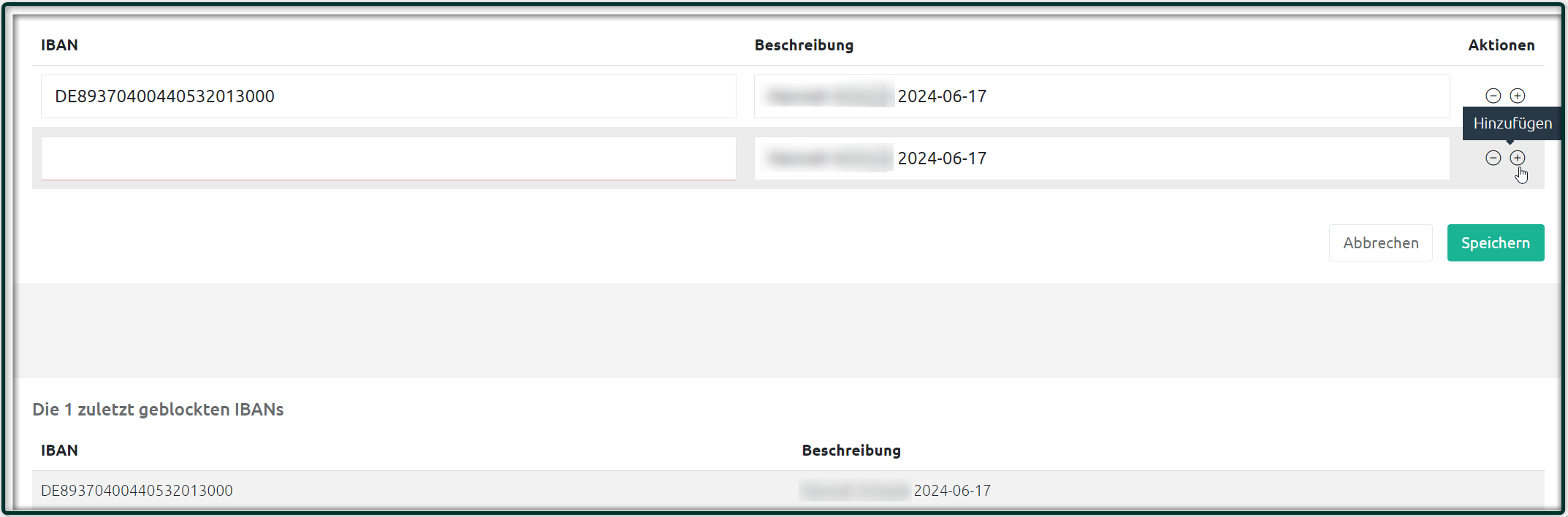
Task: Edit the second row's Beschreibung field
Action: [1102, 158]
